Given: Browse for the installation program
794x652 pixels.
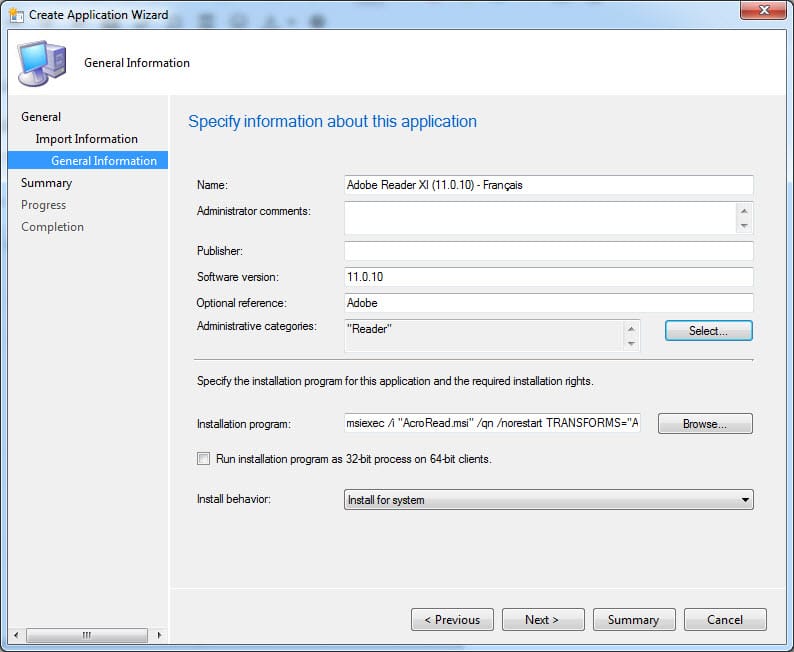Looking at the screenshot, I should pos(705,424).
